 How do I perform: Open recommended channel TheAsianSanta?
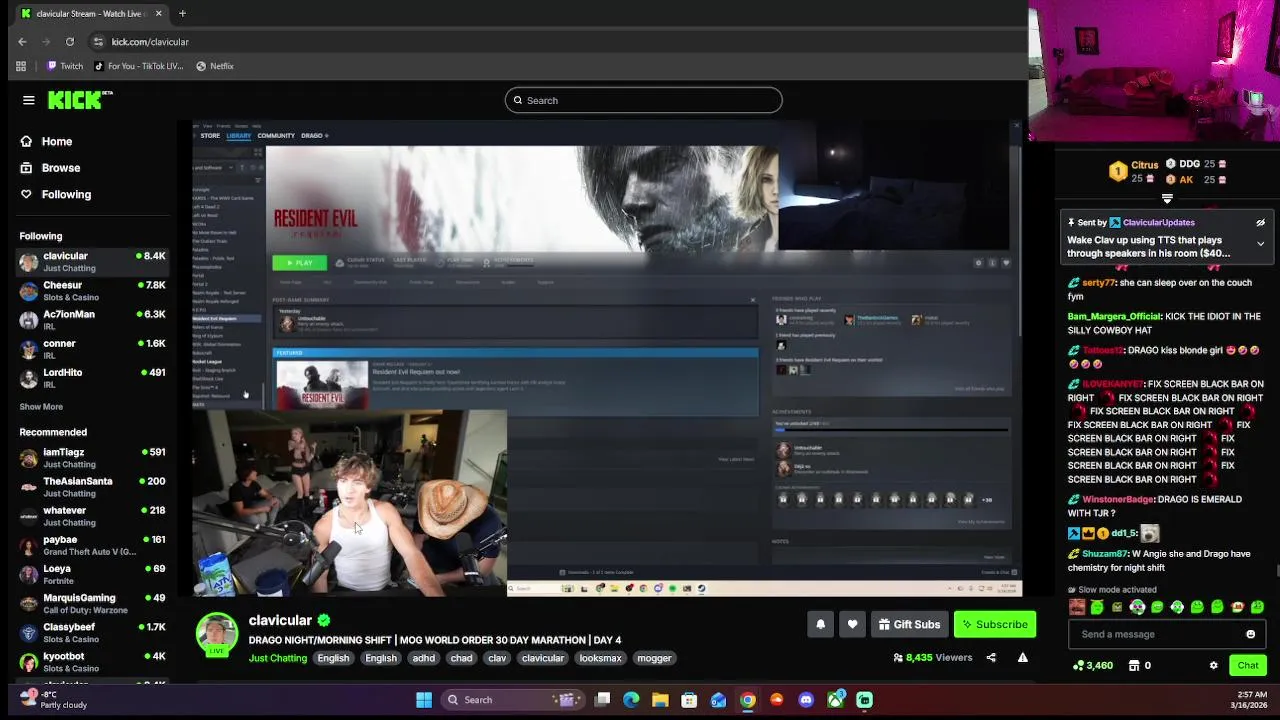click(92, 487)
